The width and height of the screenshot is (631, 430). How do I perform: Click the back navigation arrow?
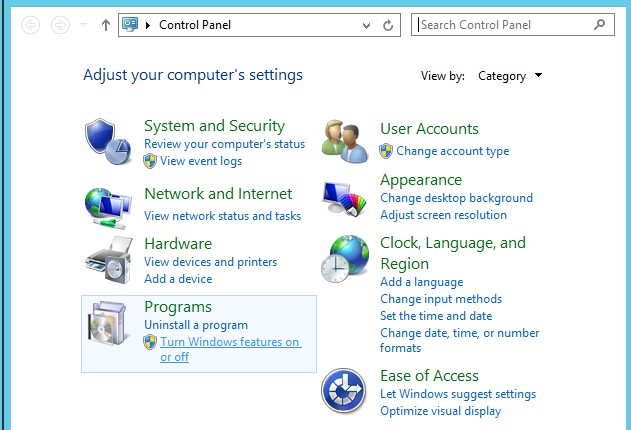coord(31,25)
